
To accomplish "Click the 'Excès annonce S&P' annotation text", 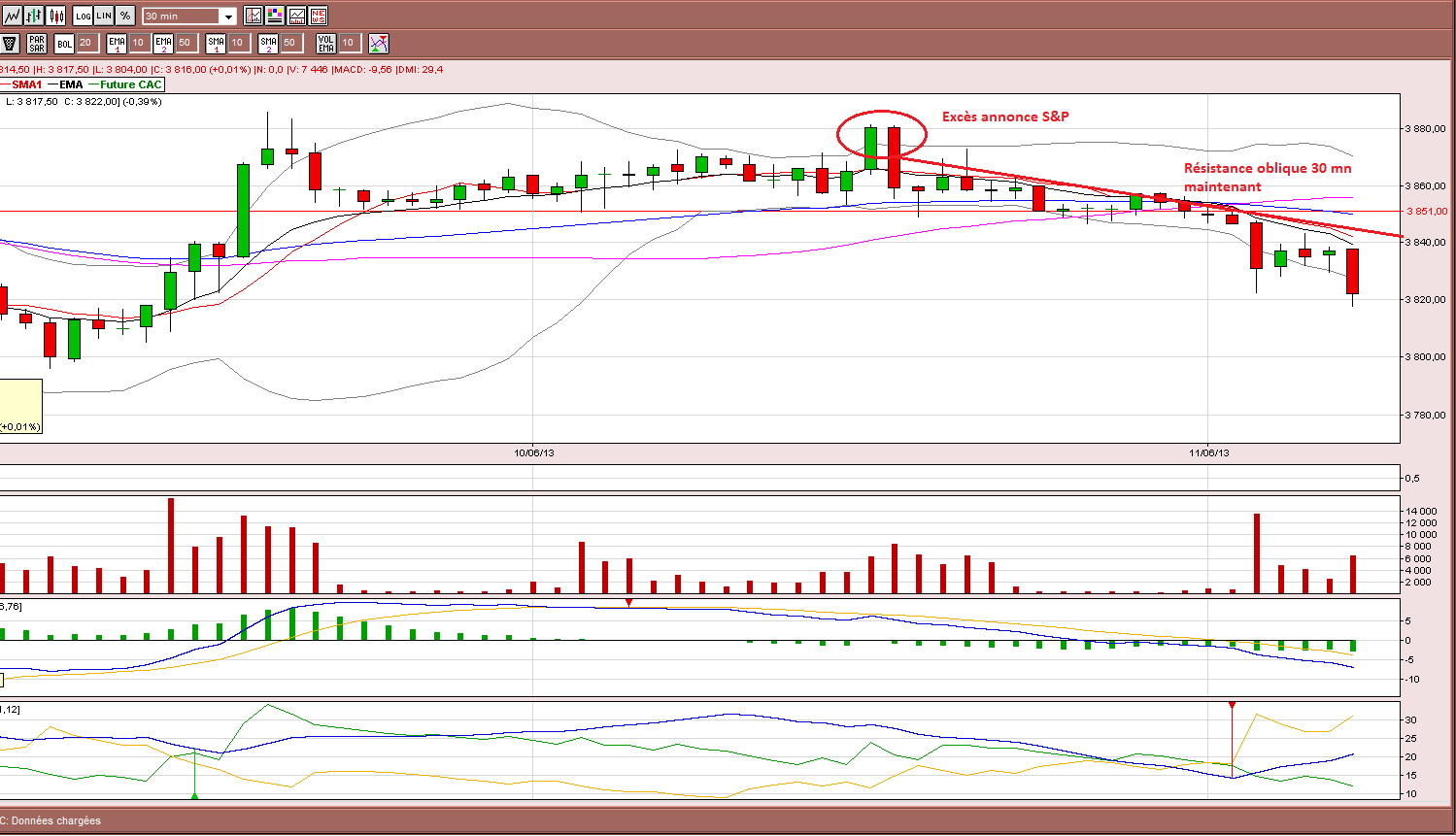I will tap(1005, 117).
